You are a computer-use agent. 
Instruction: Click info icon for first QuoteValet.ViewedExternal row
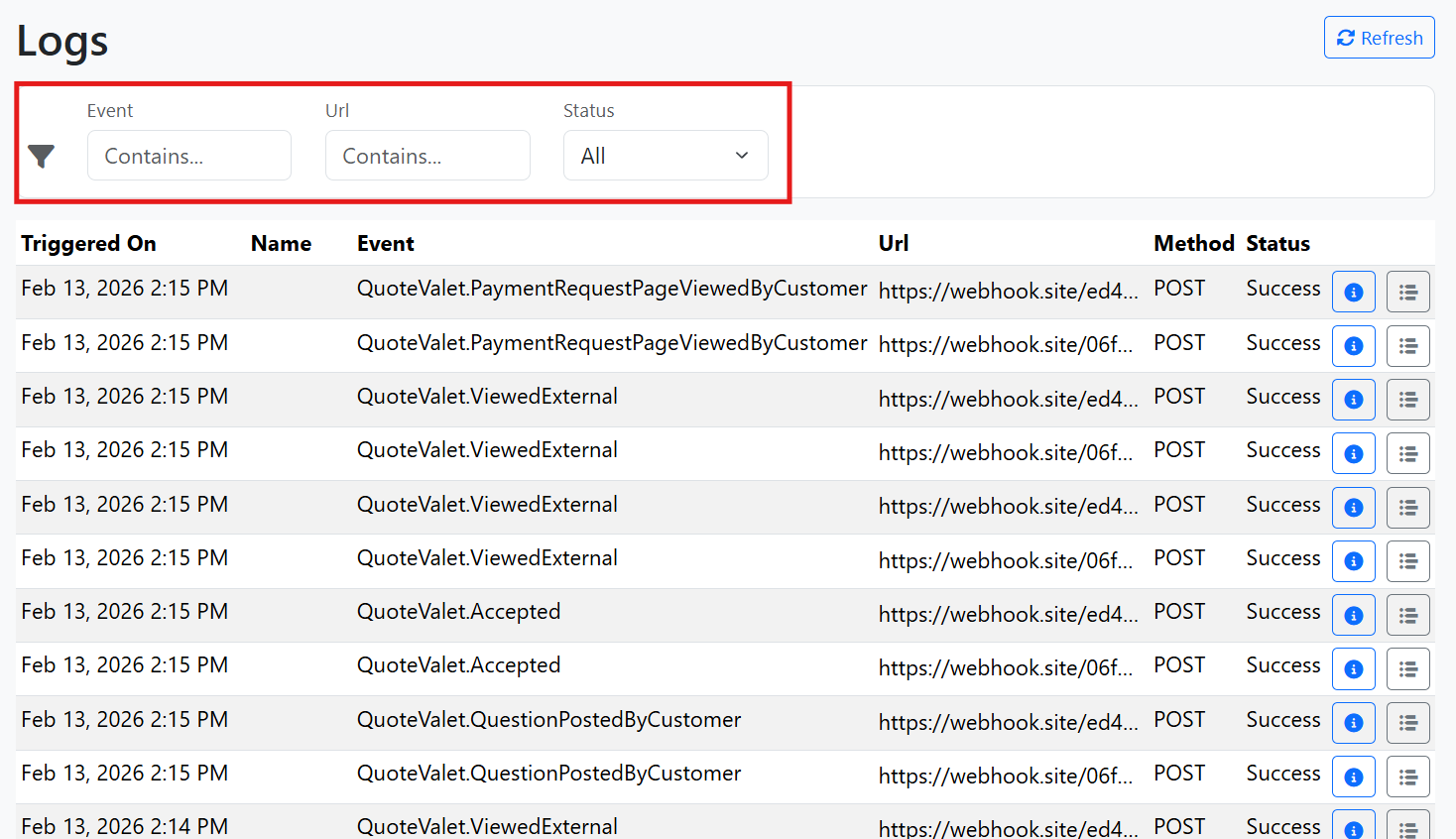pyautogui.click(x=1353, y=400)
